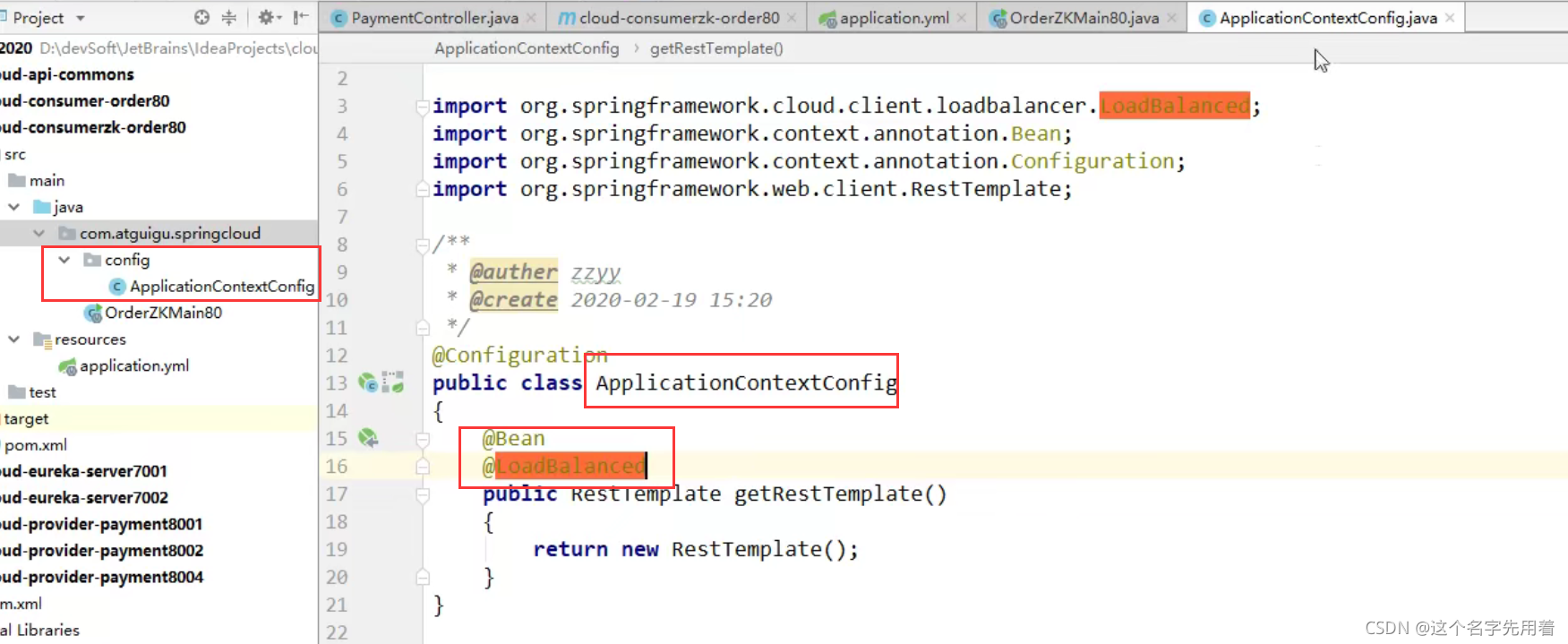The image size is (1568, 644).
Task: Click 'return new RestTemplate();' on line 19
Action: click(696, 550)
